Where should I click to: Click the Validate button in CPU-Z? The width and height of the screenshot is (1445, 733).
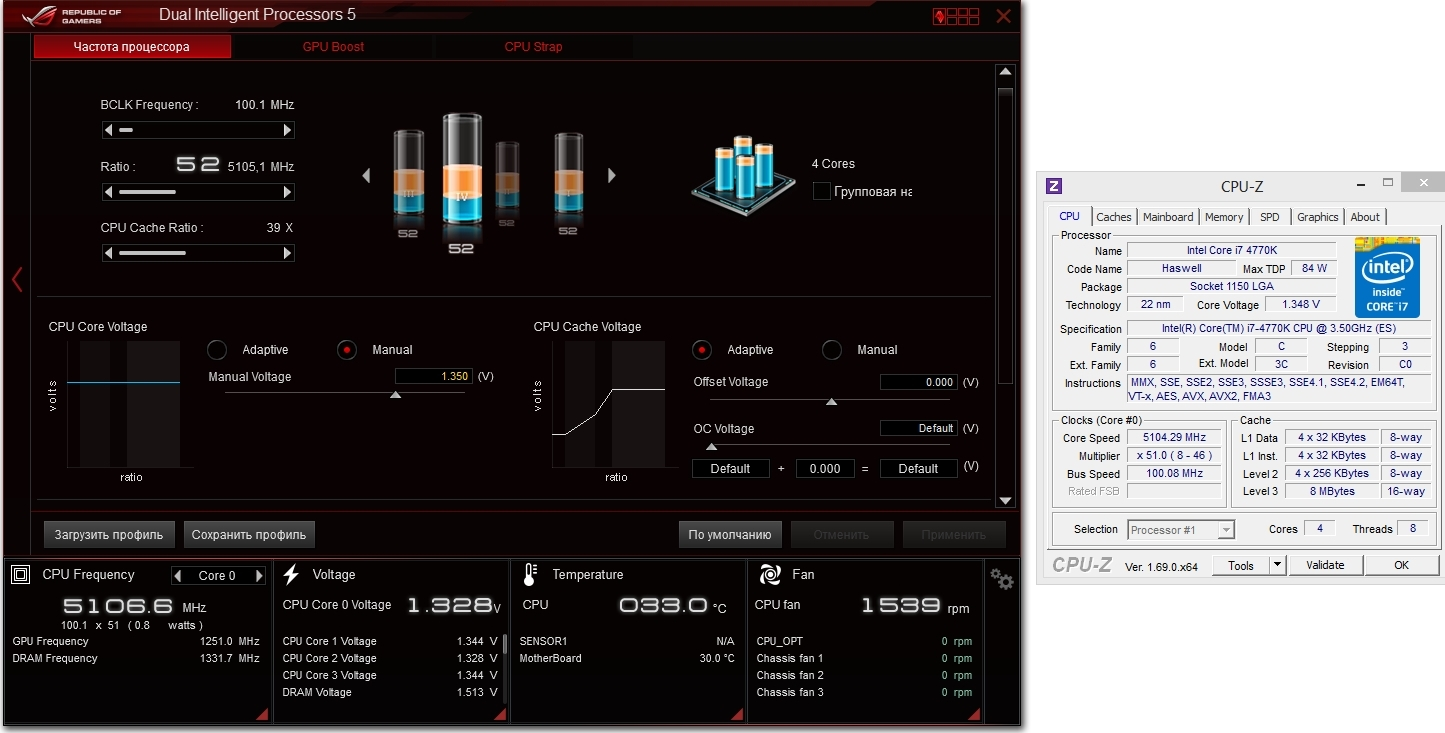pos(1325,565)
